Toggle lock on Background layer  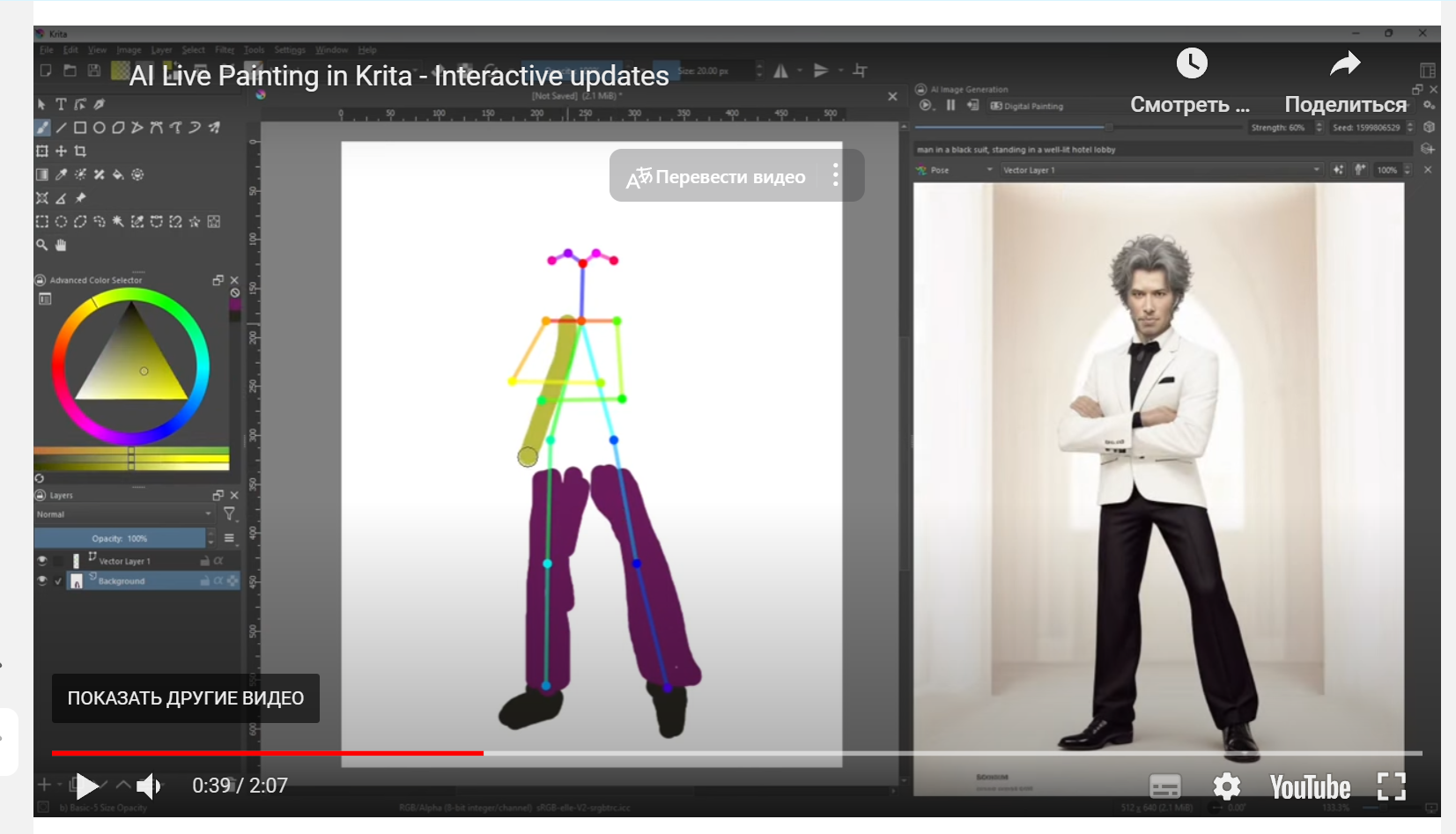click(204, 581)
